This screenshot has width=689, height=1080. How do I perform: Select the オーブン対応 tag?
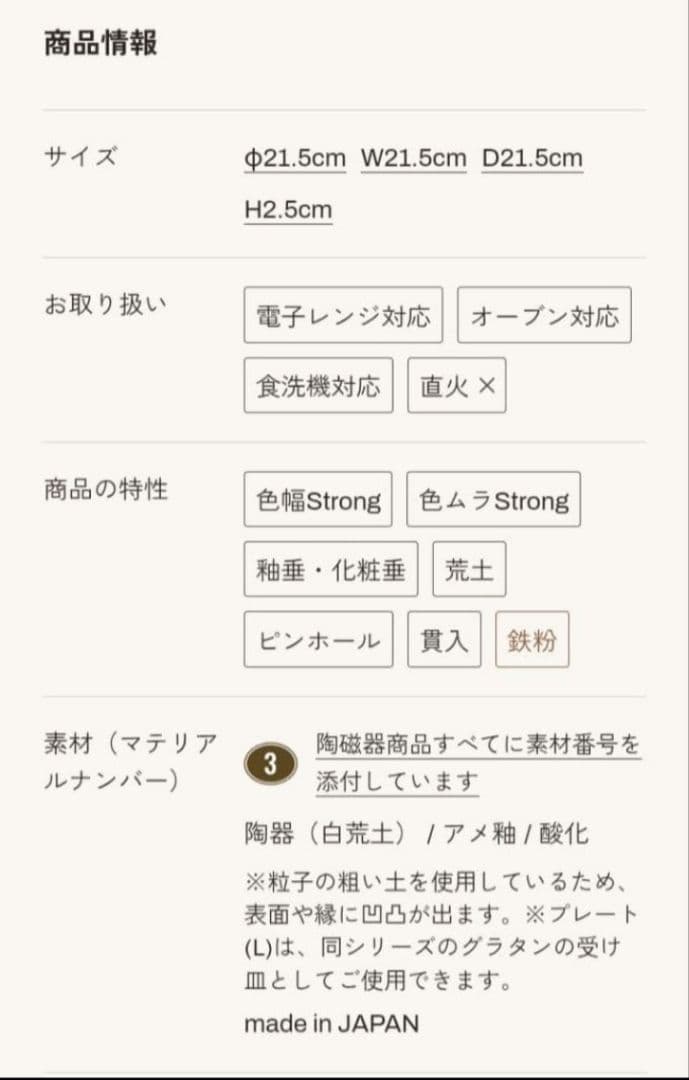tap(544, 316)
